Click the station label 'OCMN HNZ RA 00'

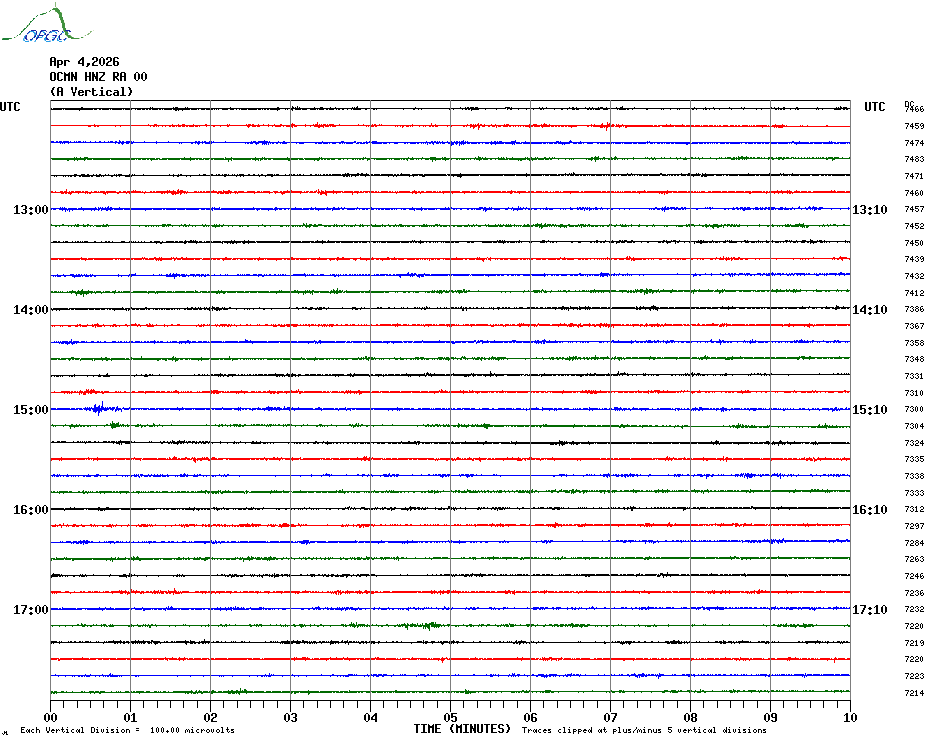click(x=98, y=77)
